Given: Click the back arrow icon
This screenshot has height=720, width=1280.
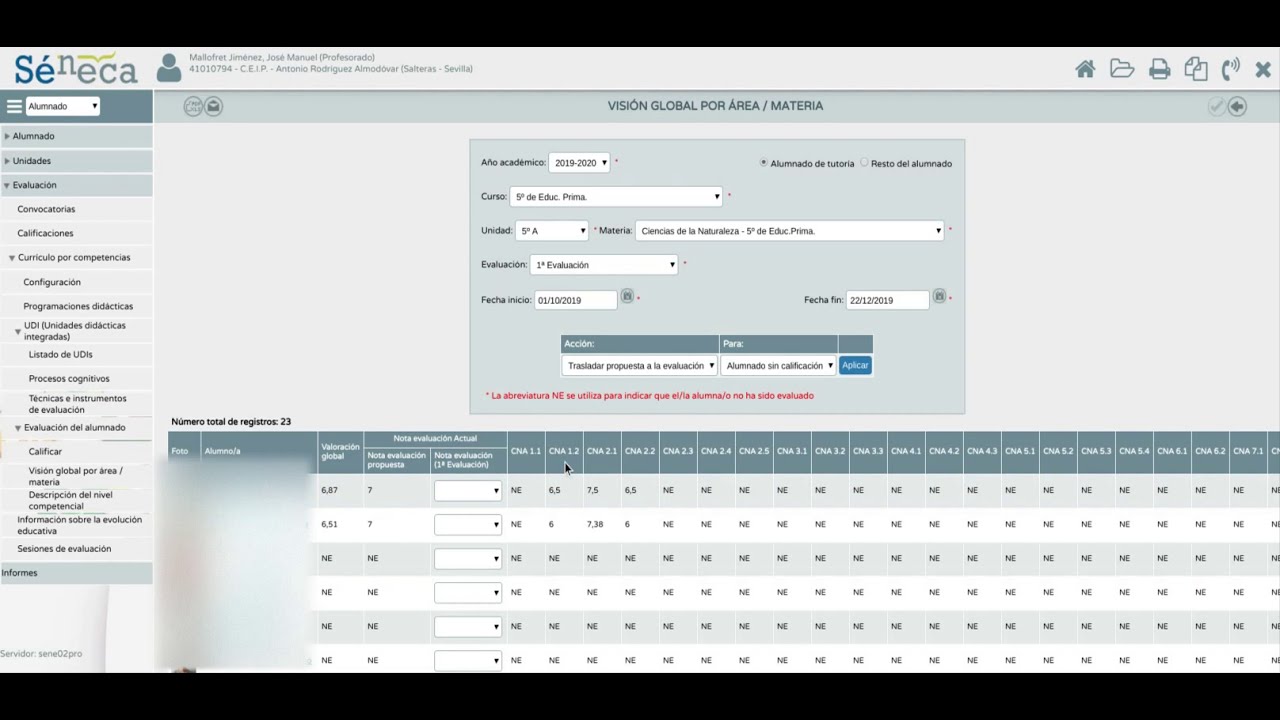Looking at the screenshot, I should pos(1237,107).
